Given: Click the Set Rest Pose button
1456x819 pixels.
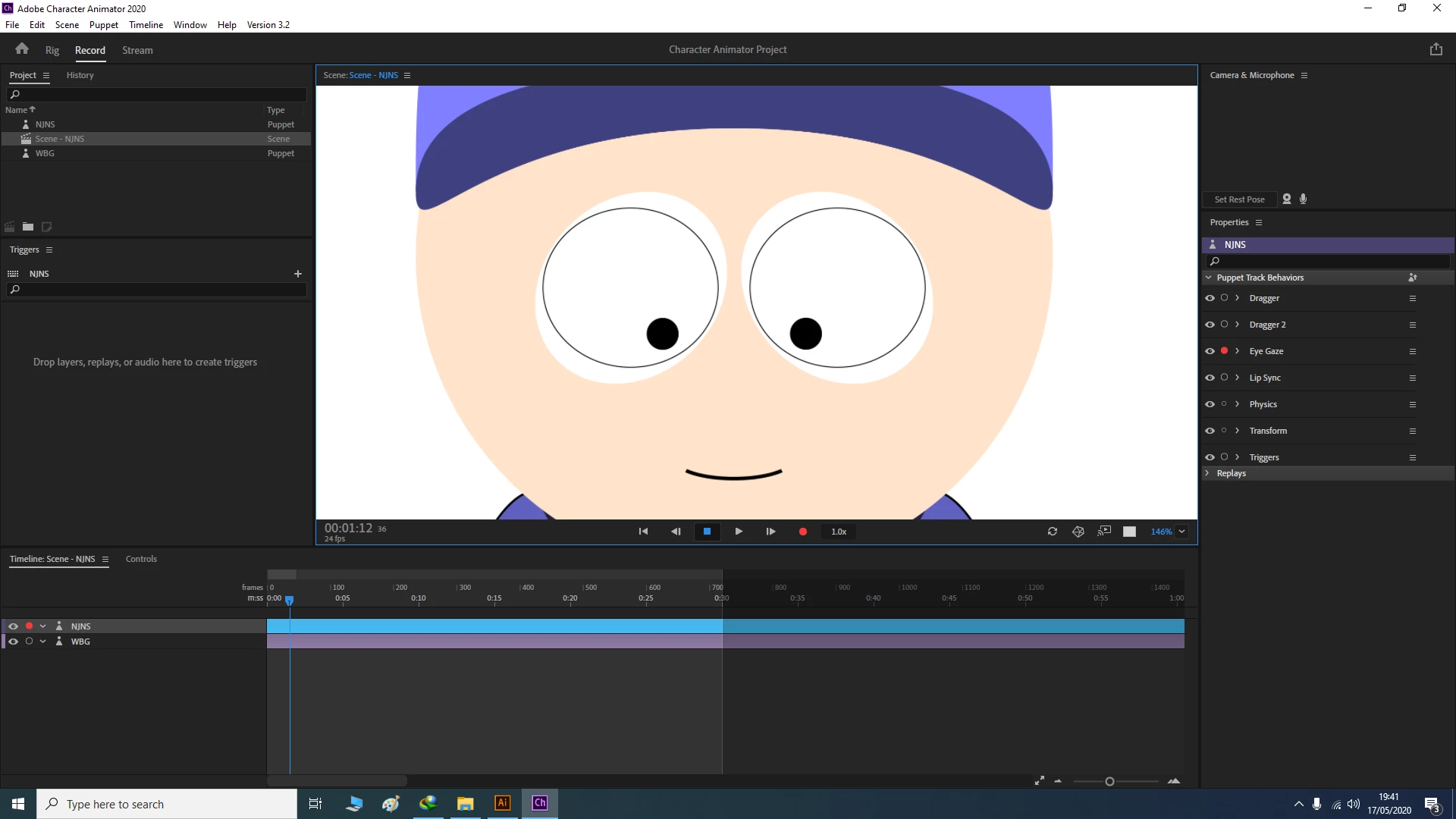Looking at the screenshot, I should [1239, 199].
